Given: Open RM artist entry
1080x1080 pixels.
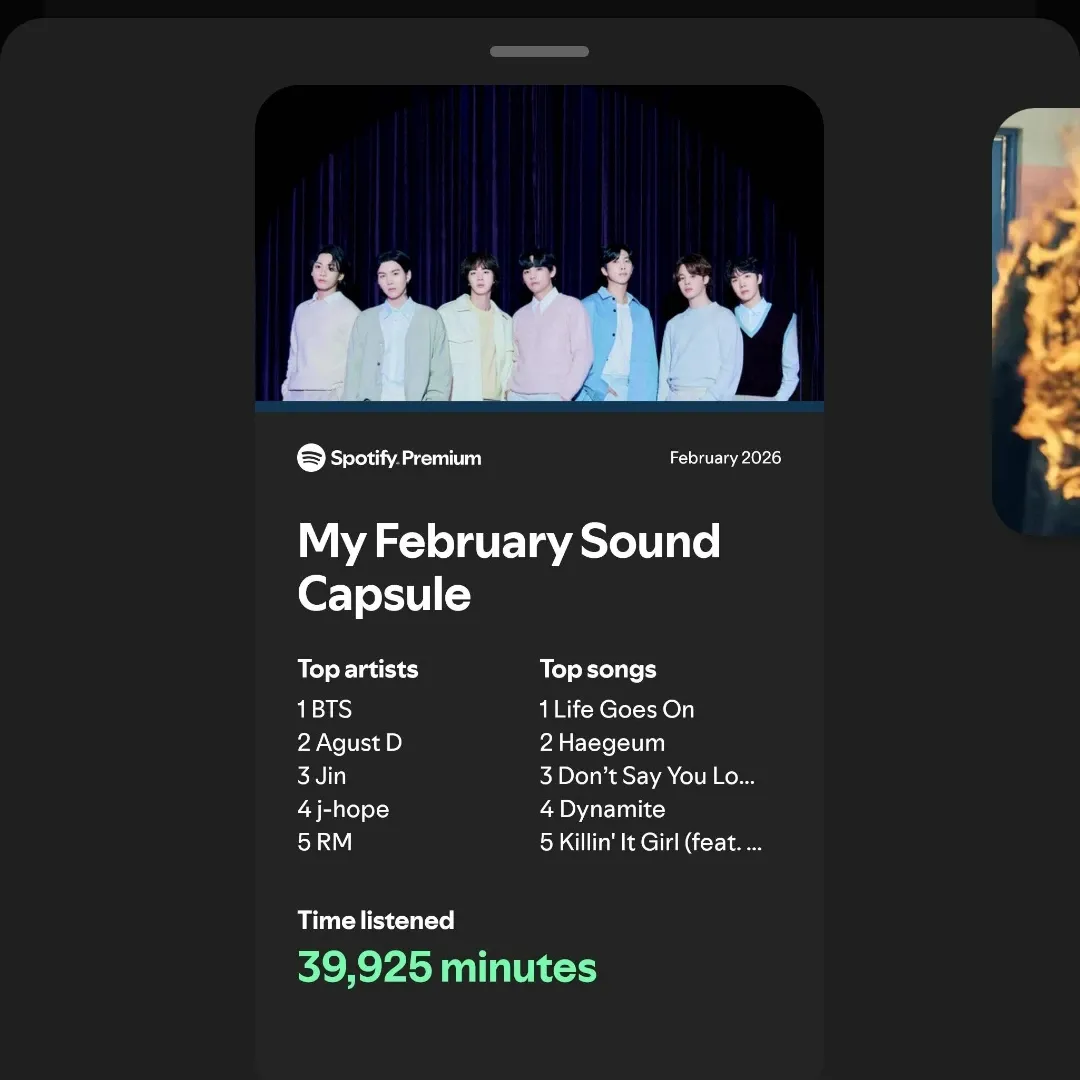Looking at the screenshot, I should [325, 842].
